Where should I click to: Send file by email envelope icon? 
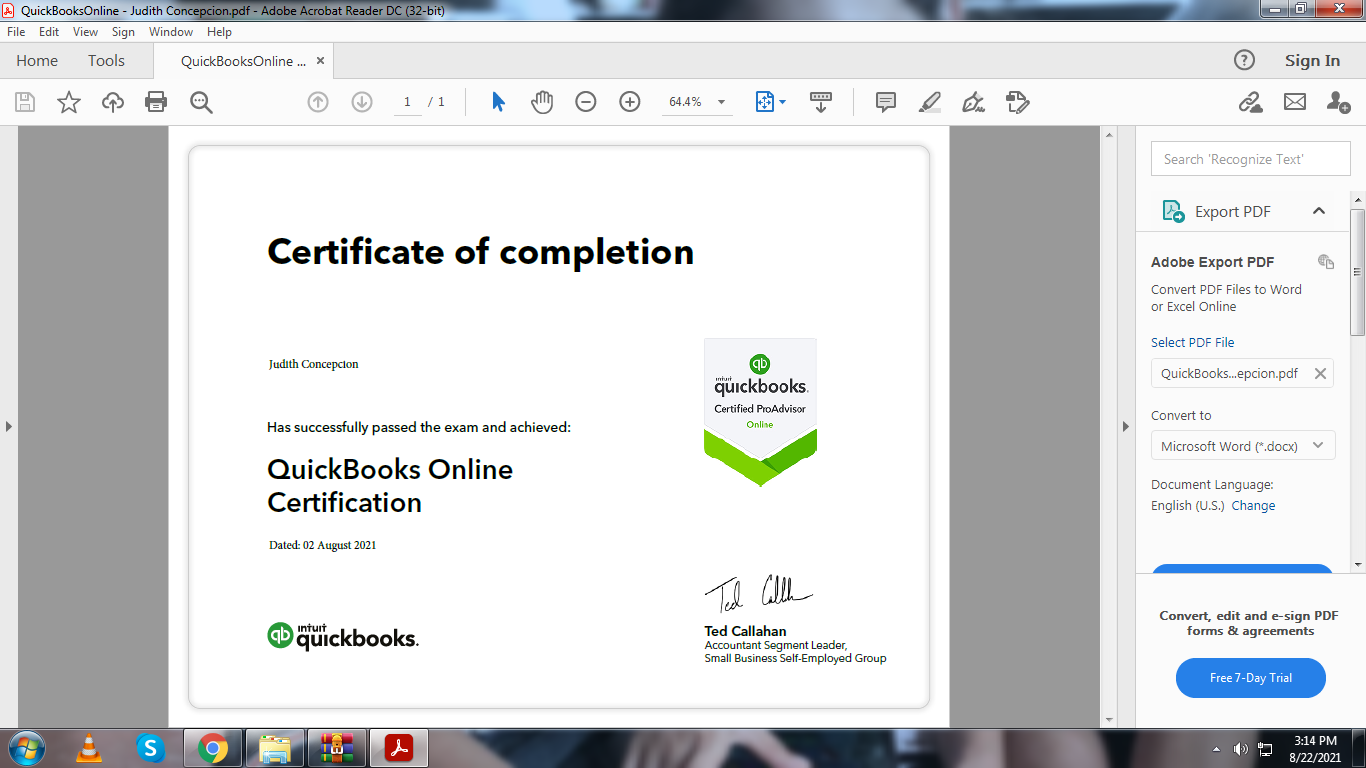1295,102
